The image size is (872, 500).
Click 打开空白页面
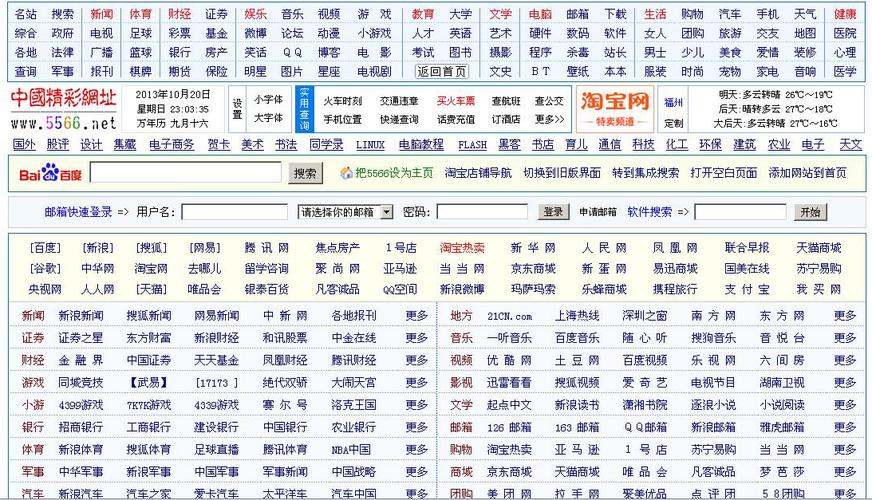[724, 173]
